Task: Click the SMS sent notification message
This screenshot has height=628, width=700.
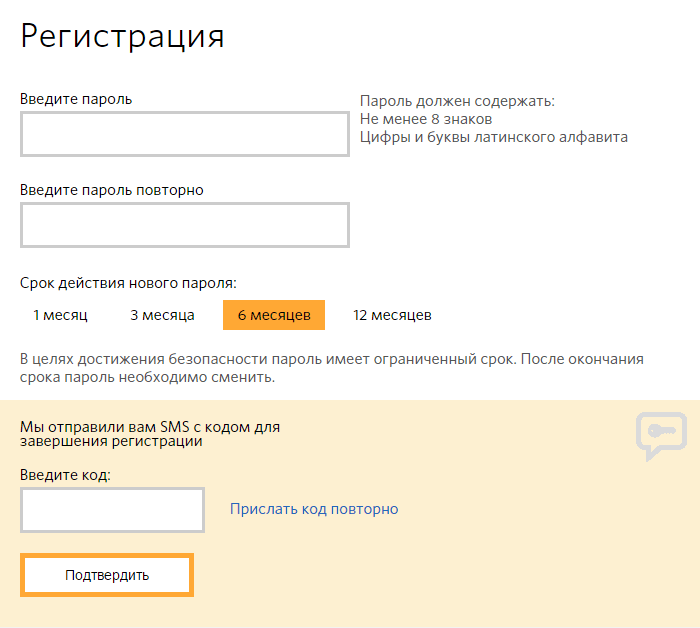Action: (150, 433)
